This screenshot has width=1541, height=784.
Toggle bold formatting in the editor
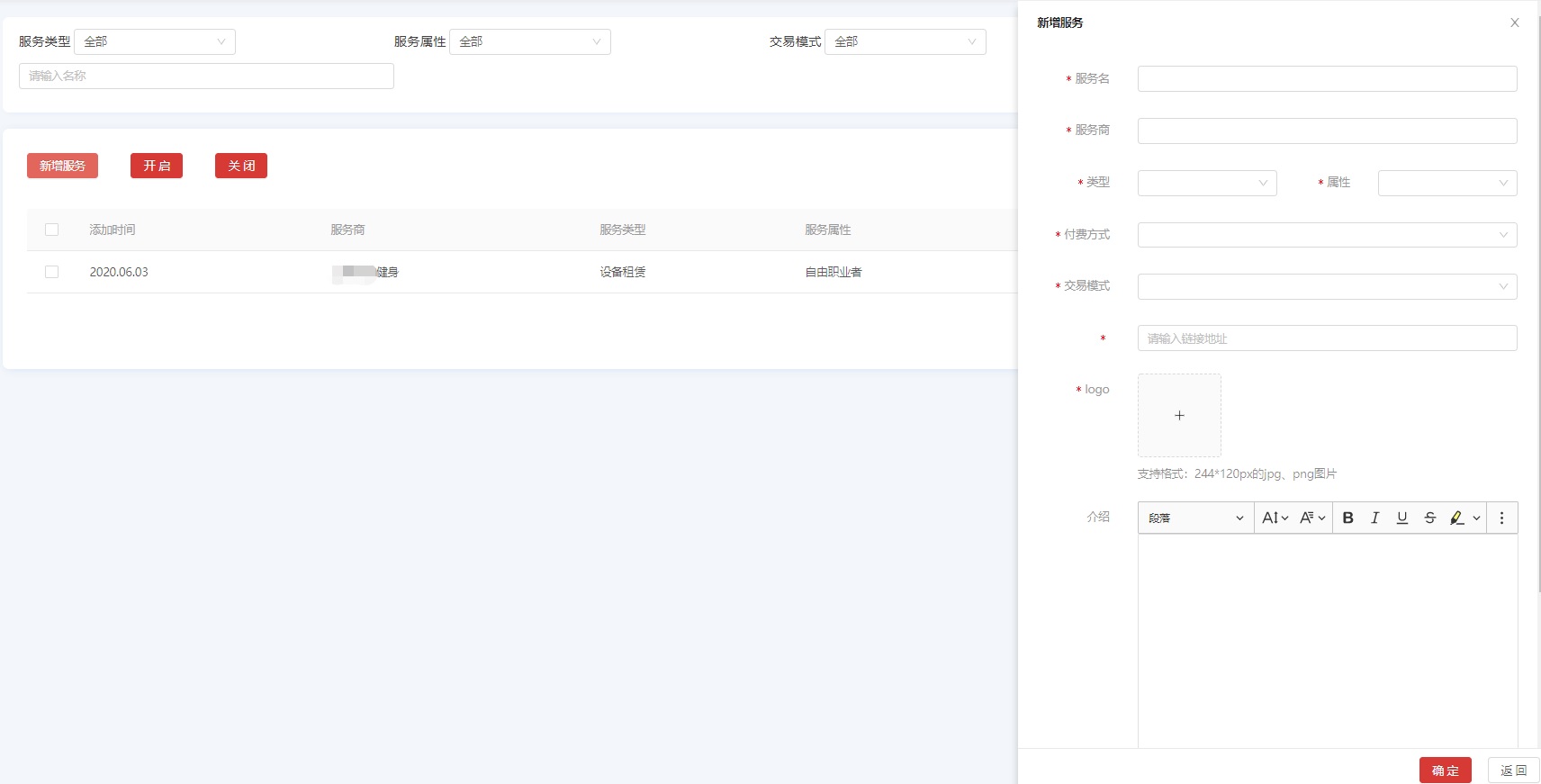tap(1347, 518)
